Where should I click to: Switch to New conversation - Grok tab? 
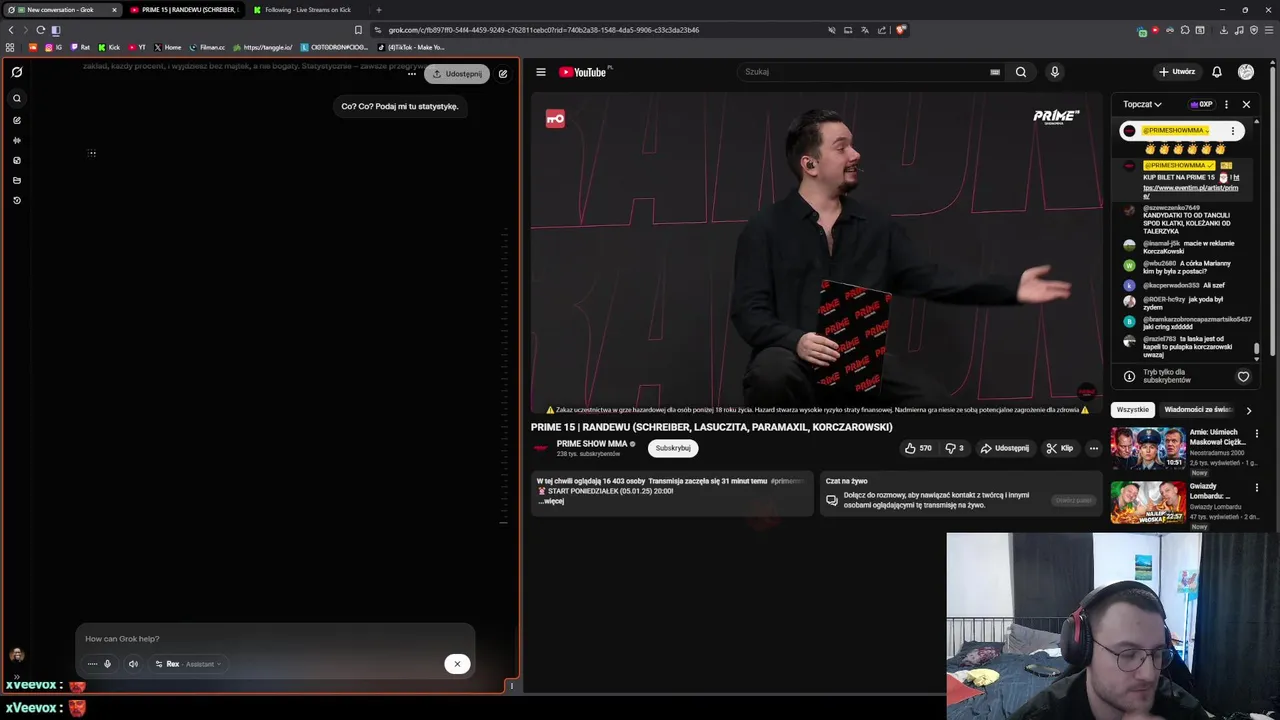coord(62,10)
